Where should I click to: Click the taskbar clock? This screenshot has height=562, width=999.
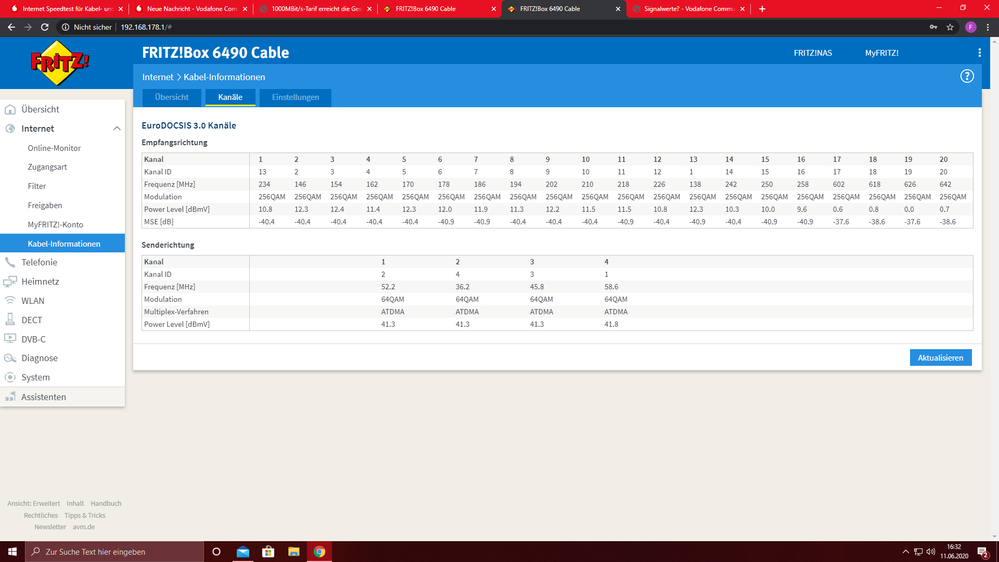[x=954, y=552]
